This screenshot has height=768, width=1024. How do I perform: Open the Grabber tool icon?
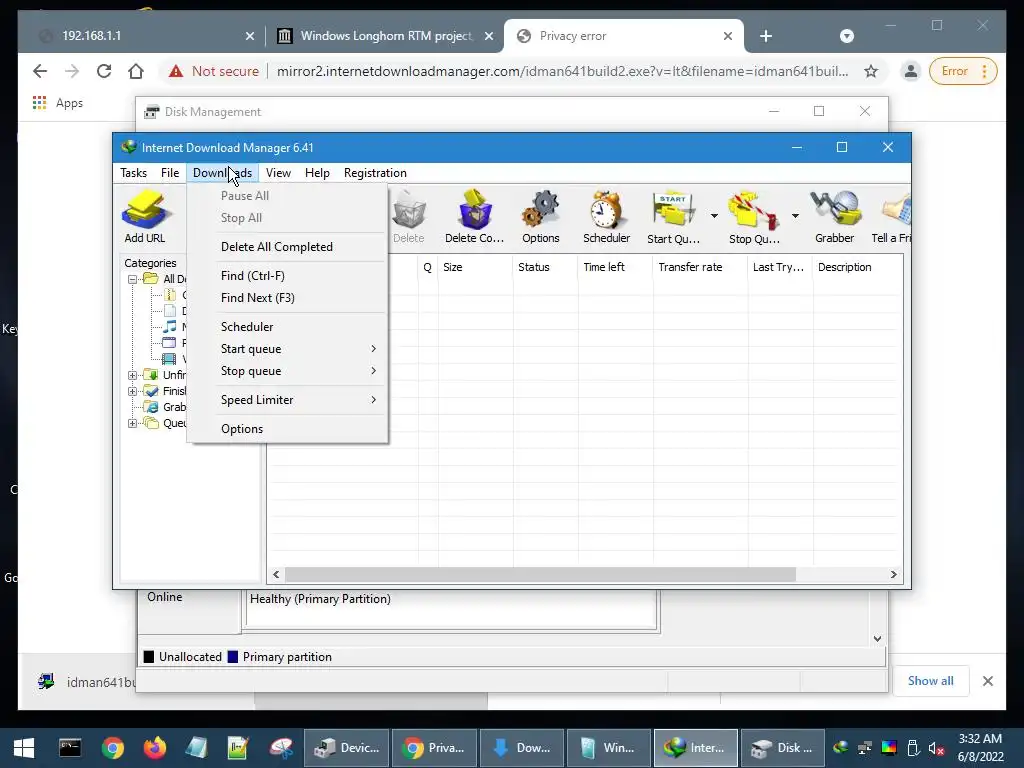coord(835,217)
